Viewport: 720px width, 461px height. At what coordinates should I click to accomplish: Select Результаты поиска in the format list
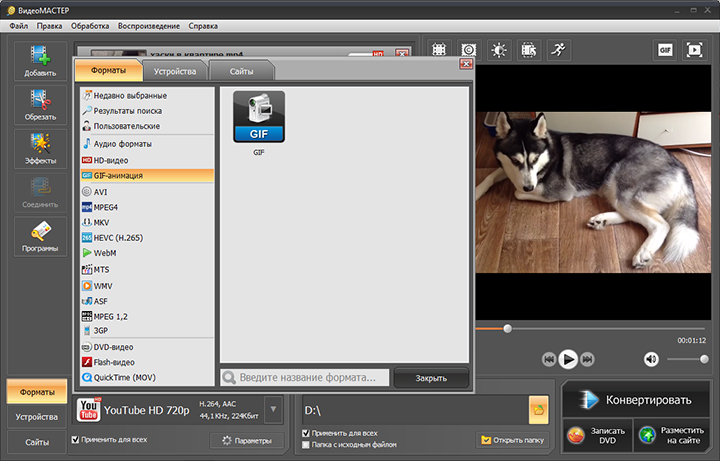pos(147,111)
